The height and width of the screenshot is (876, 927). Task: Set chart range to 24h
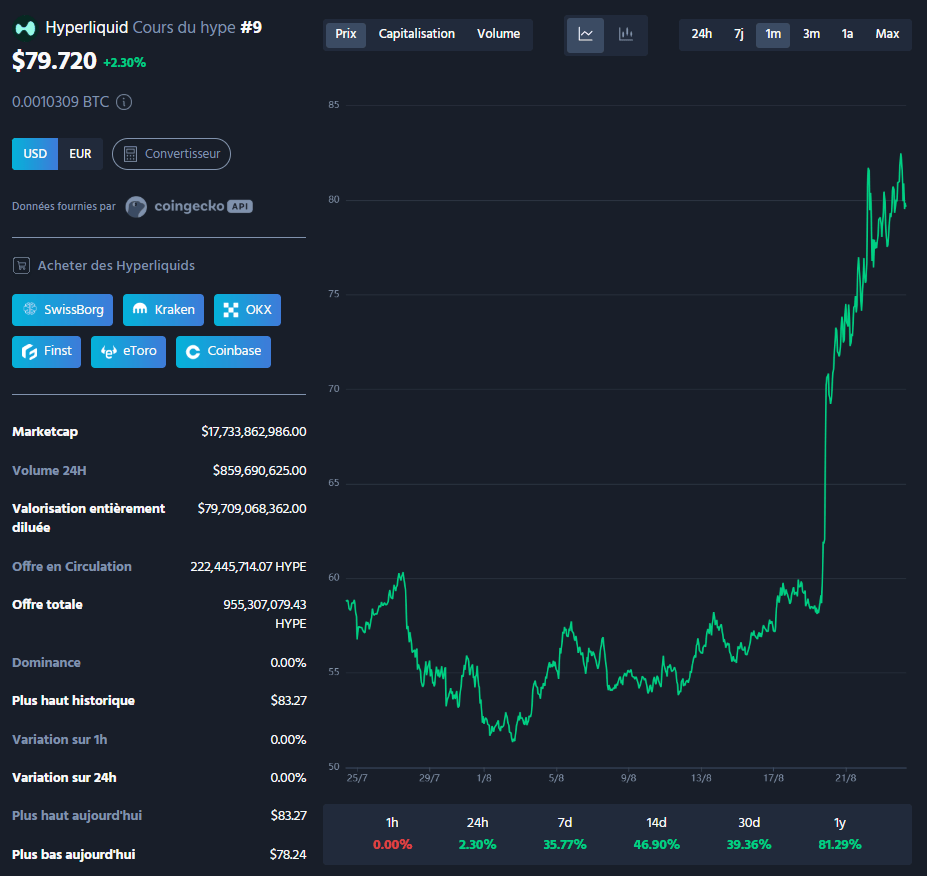click(x=702, y=34)
